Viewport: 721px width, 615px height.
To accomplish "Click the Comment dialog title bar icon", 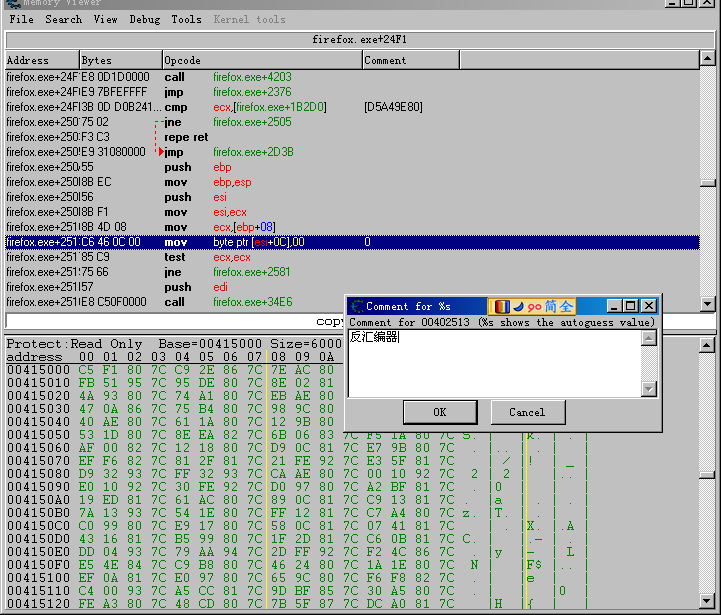I will point(357,306).
